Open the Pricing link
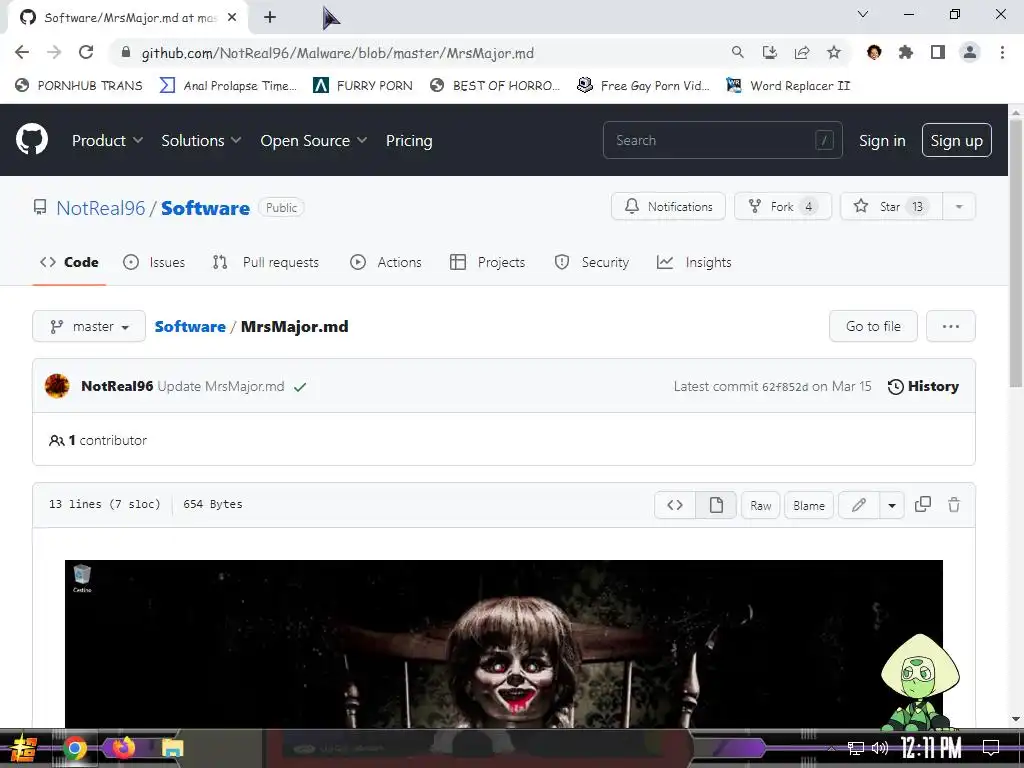The height and width of the screenshot is (768, 1024). point(409,140)
